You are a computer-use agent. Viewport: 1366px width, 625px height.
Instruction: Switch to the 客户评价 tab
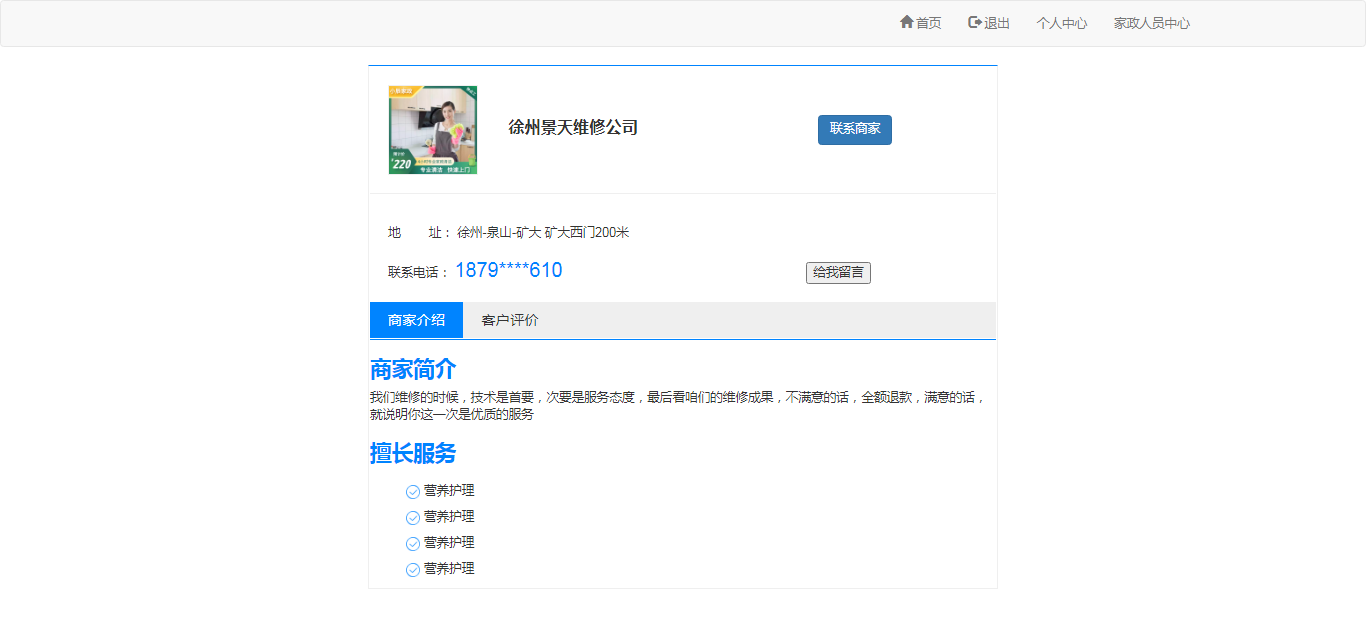point(509,320)
